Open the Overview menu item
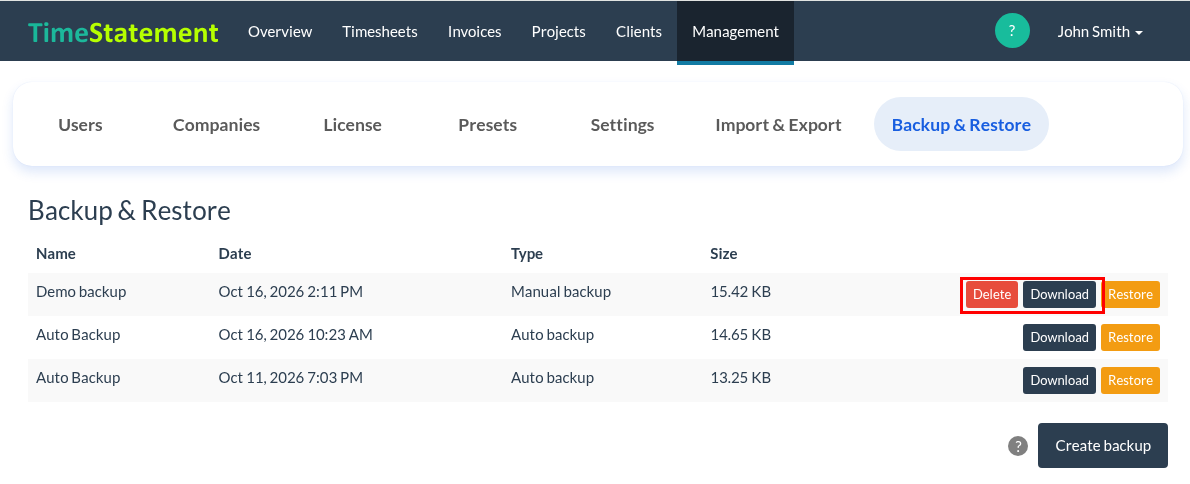This screenshot has width=1190, height=484. pos(280,32)
